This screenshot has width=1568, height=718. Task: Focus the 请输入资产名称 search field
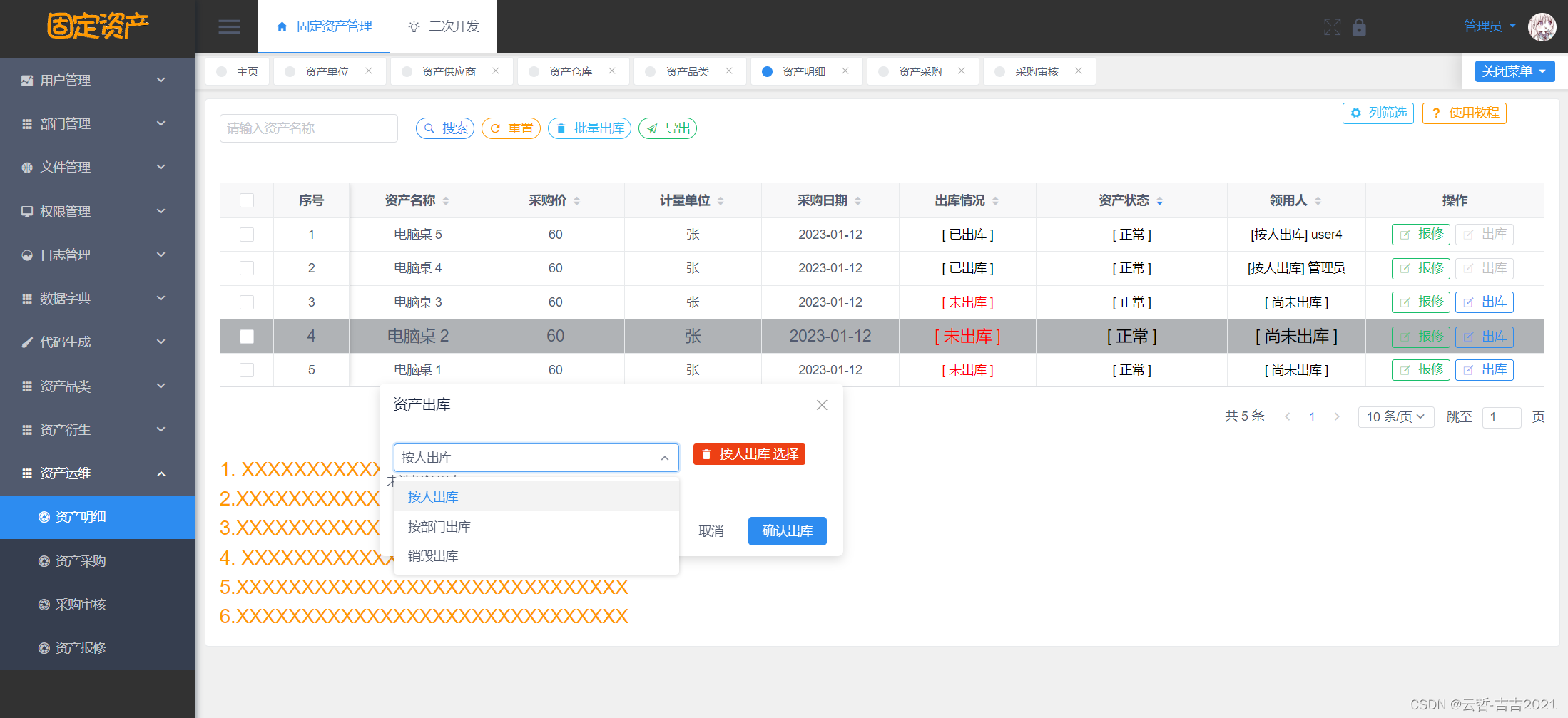click(309, 128)
